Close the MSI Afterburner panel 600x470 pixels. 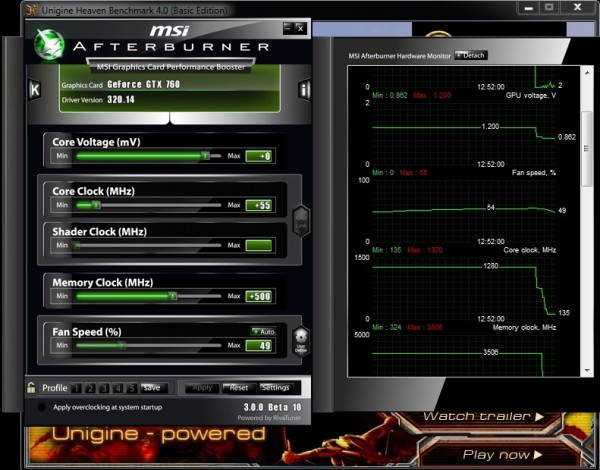(300, 28)
